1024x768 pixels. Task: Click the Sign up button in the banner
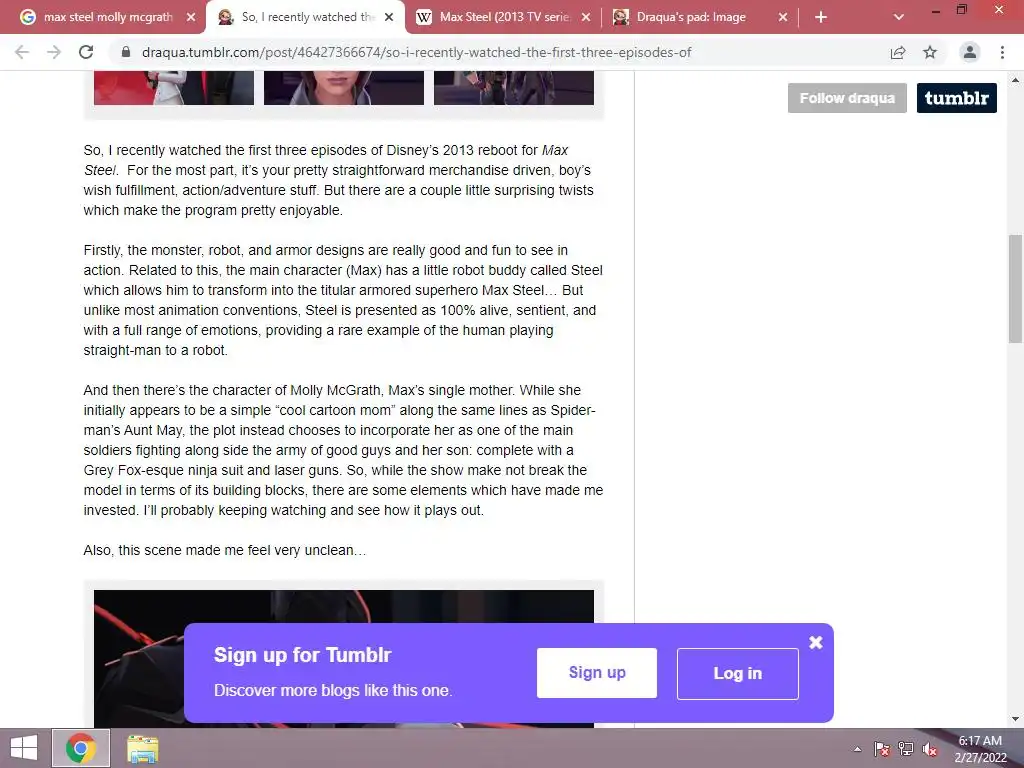(597, 673)
